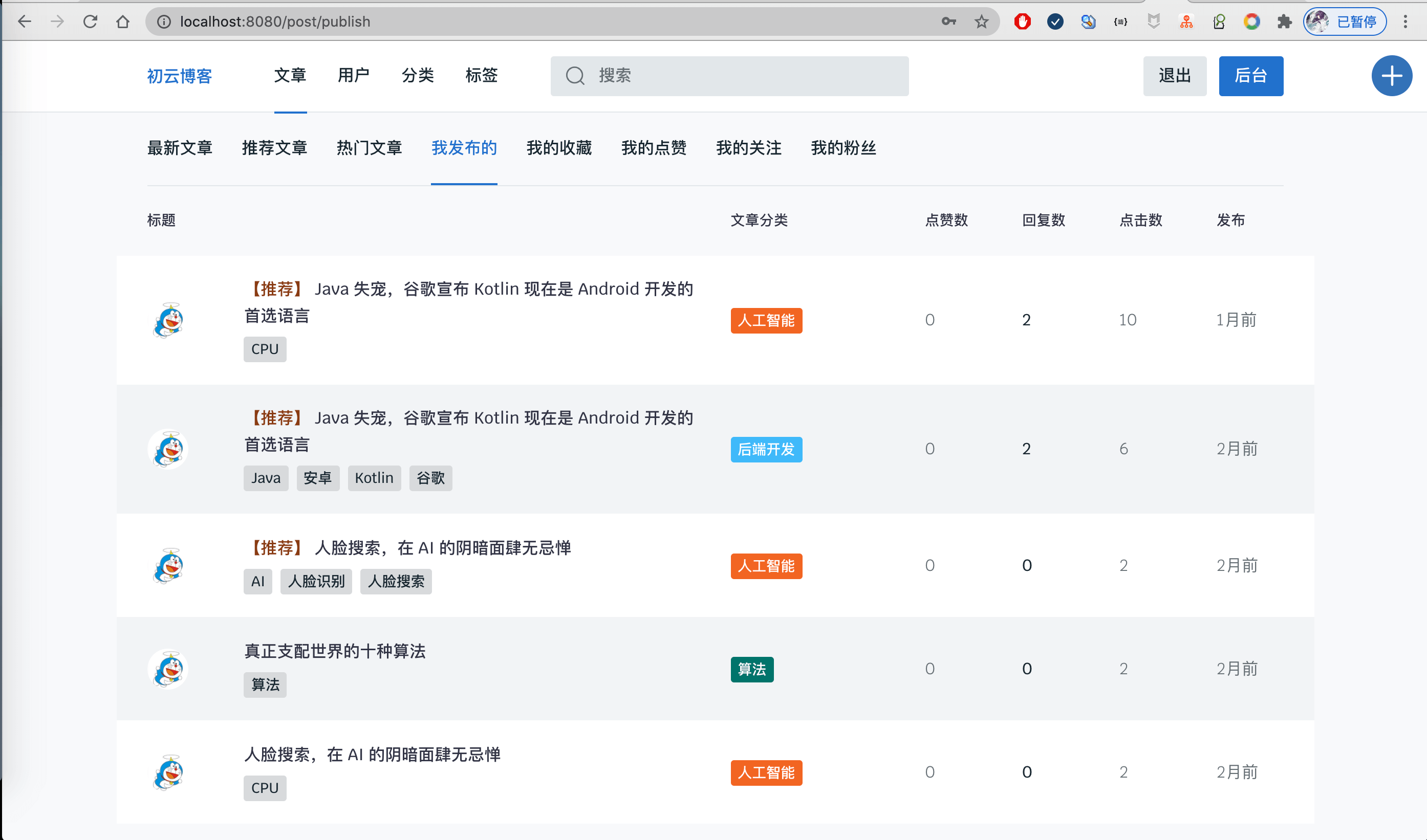Open 标签 in top navigation

[x=481, y=75]
